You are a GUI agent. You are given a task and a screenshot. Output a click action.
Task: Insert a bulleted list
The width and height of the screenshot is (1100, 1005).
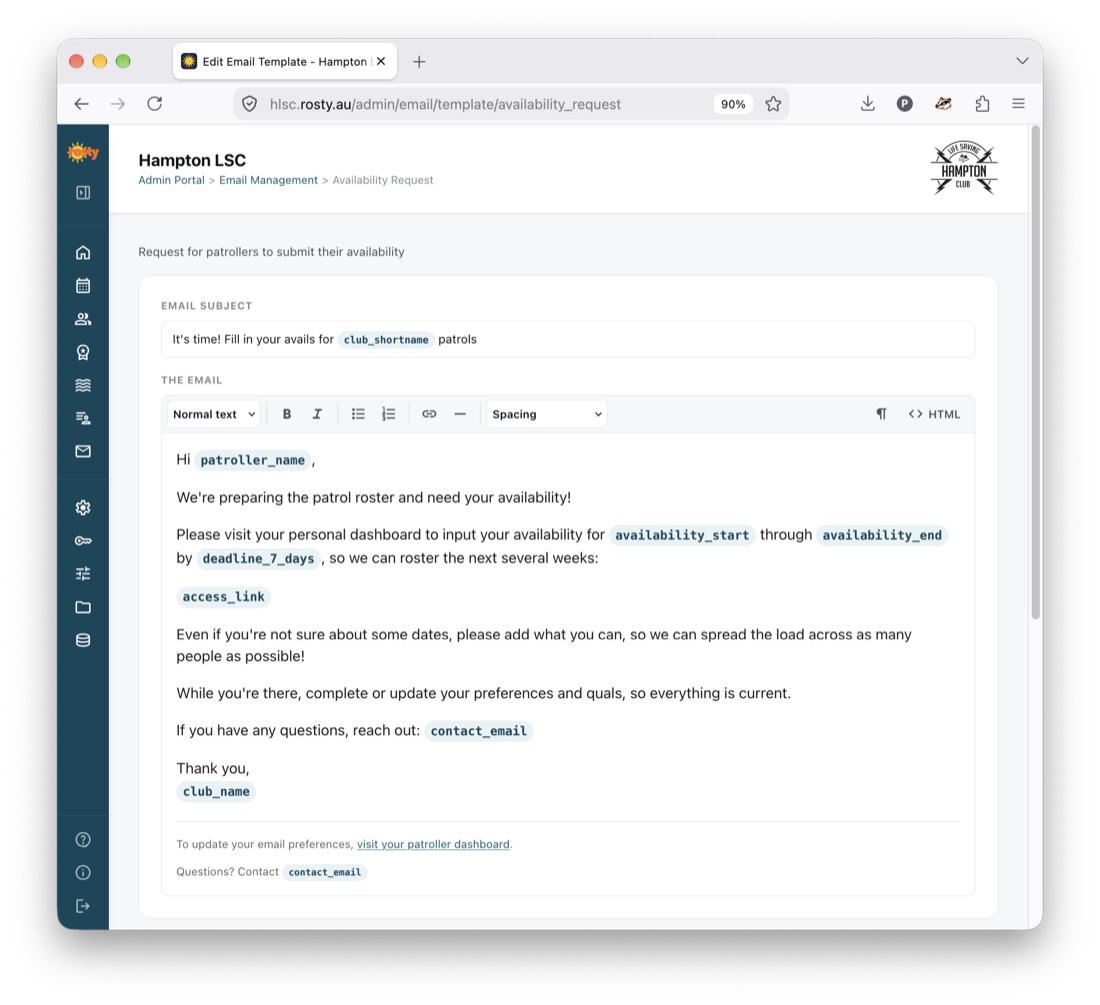pos(358,414)
